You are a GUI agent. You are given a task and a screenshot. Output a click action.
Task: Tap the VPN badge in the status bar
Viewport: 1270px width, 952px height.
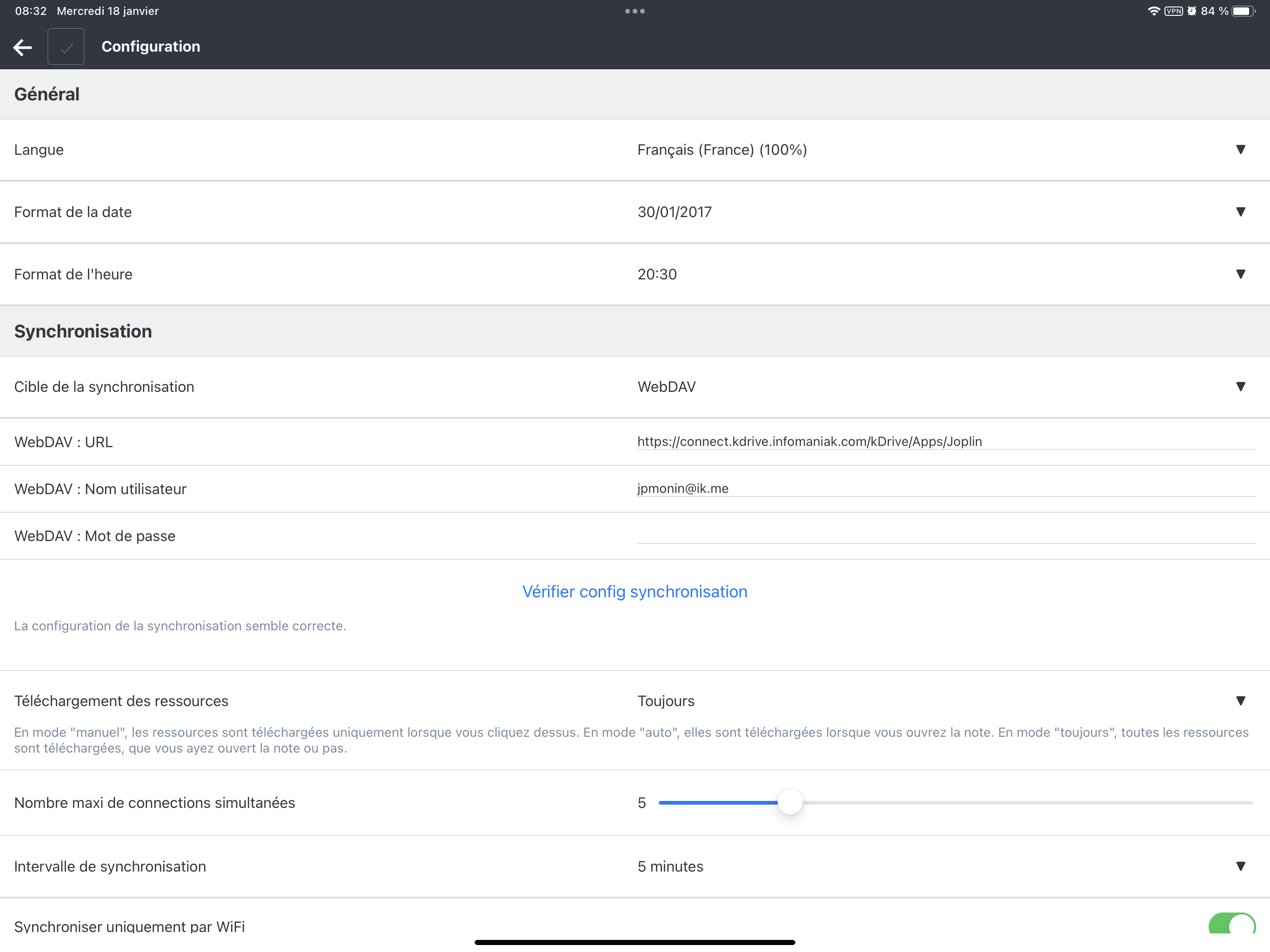1174,10
